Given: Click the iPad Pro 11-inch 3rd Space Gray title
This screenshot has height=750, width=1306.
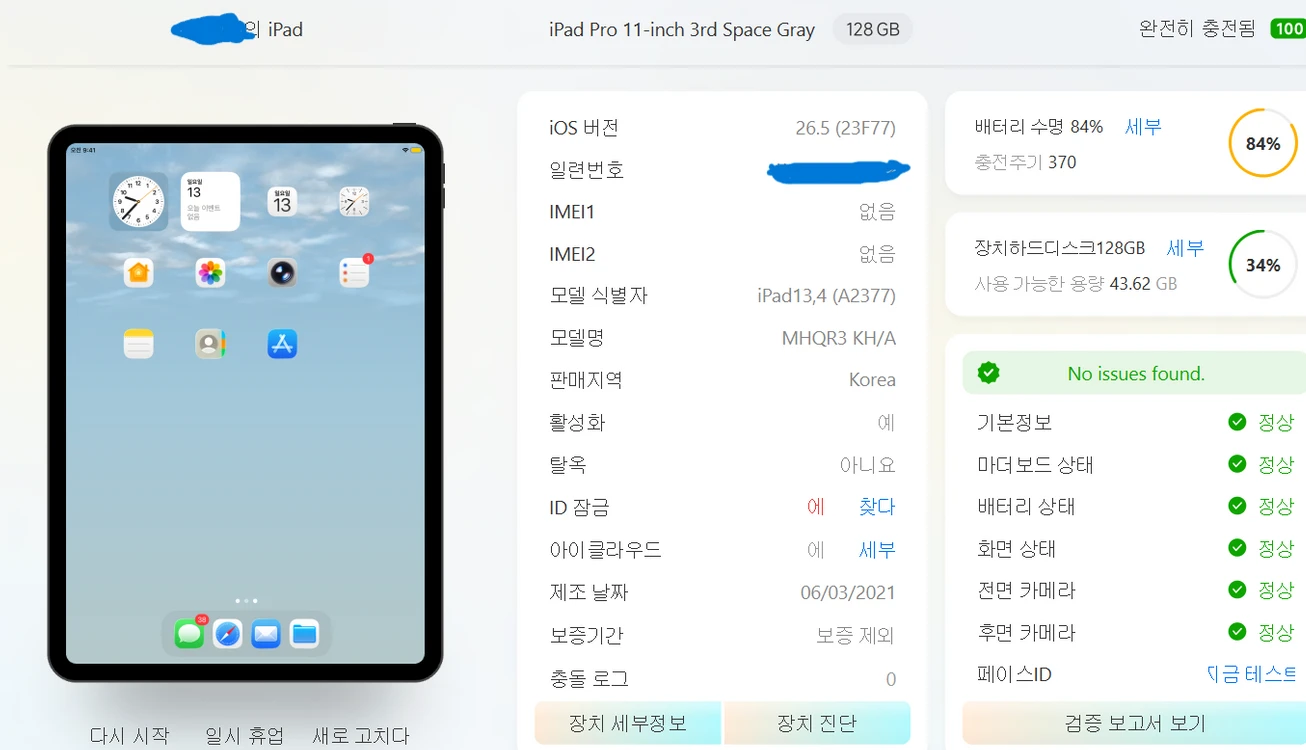Looking at the screenshot, I should (682, 30).
